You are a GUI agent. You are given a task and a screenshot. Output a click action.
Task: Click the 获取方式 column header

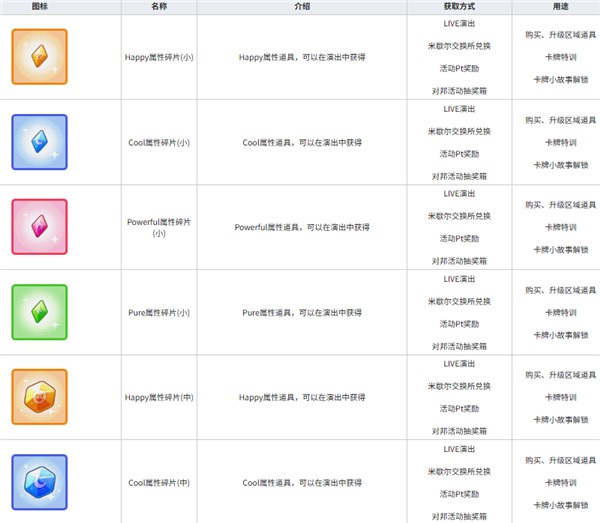click(x=459, y=7)
